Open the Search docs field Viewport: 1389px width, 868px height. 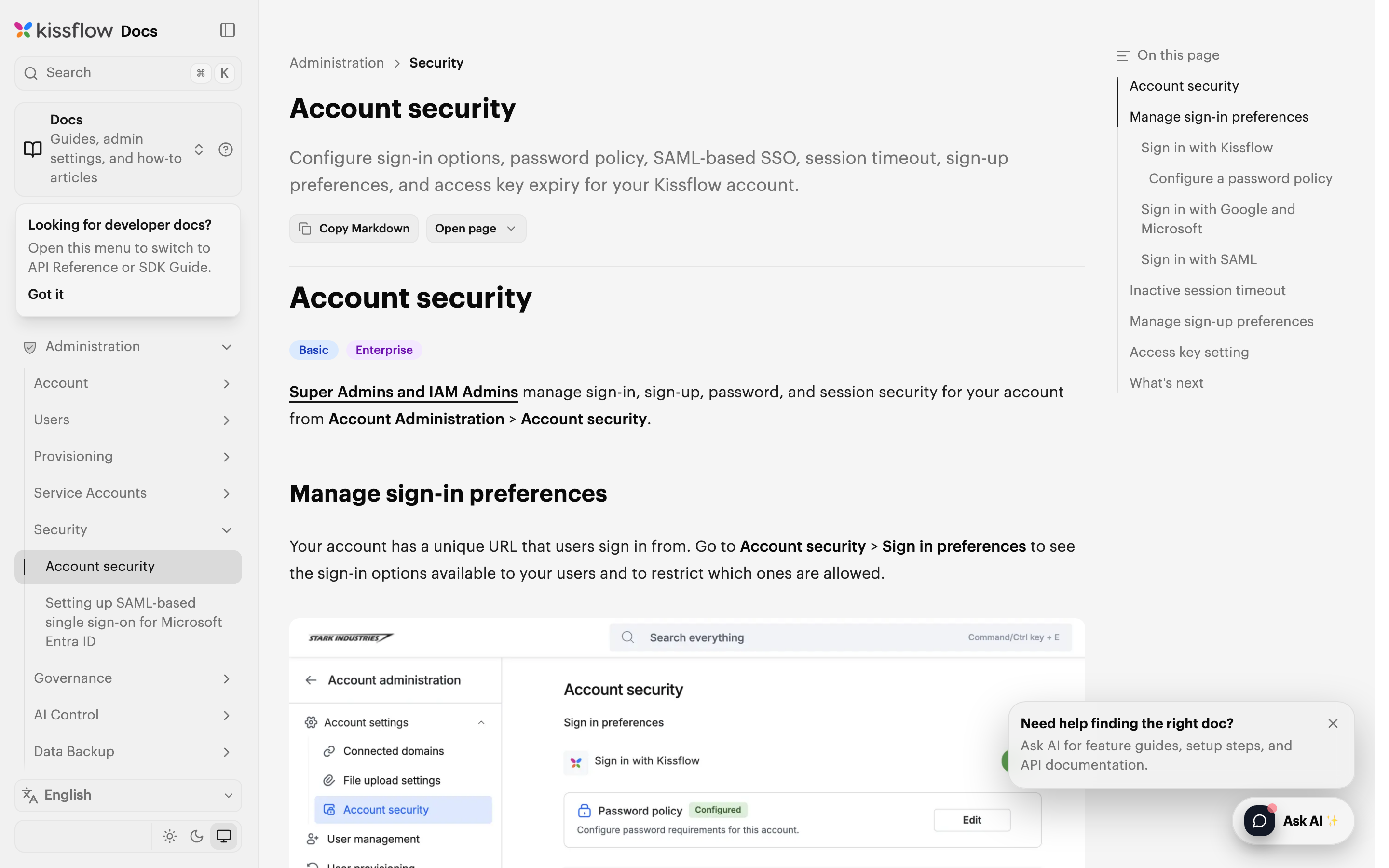[128, 73]
